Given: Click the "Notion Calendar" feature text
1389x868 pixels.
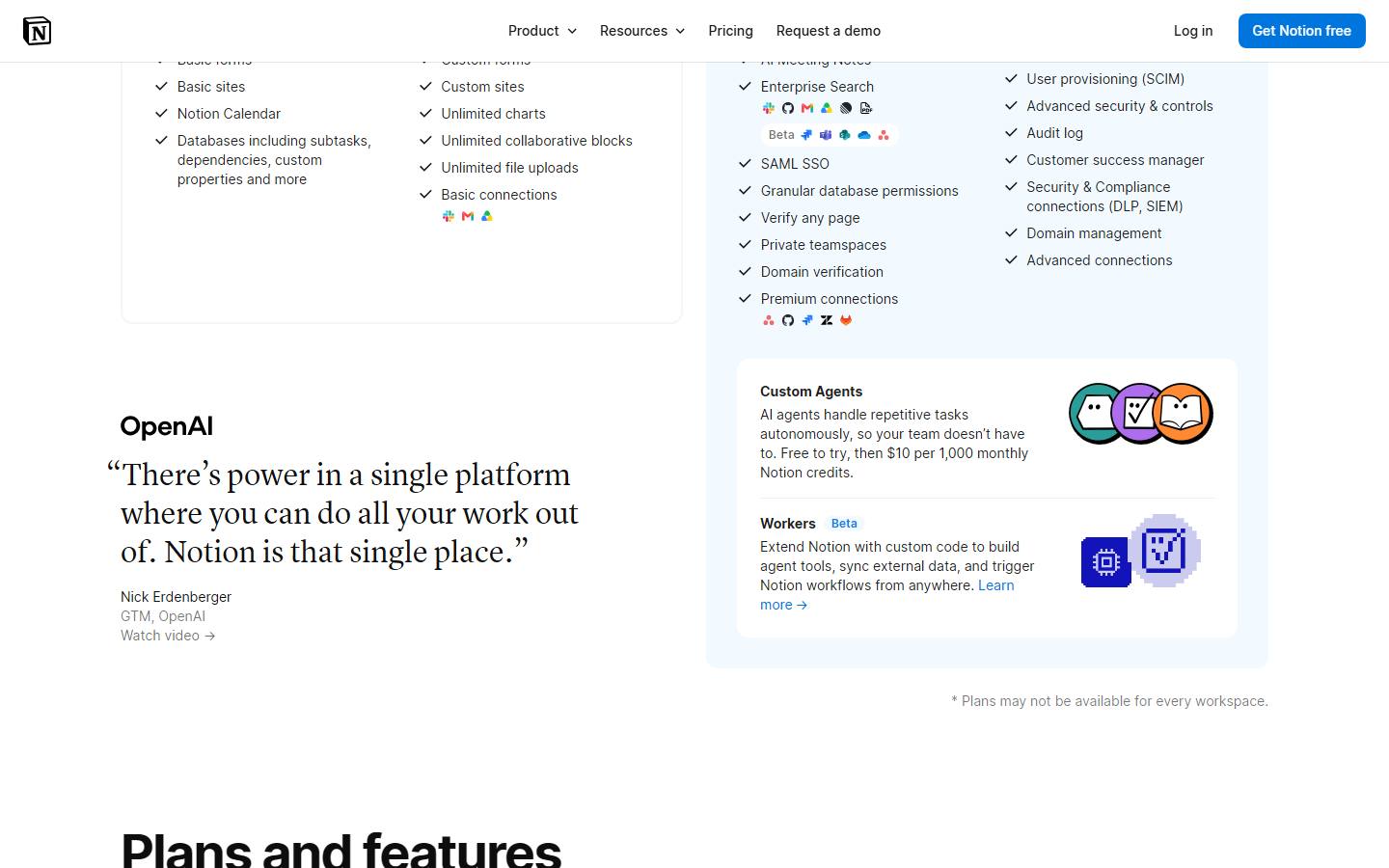Looking at the screenshot, I should click(x=229, y=114).
